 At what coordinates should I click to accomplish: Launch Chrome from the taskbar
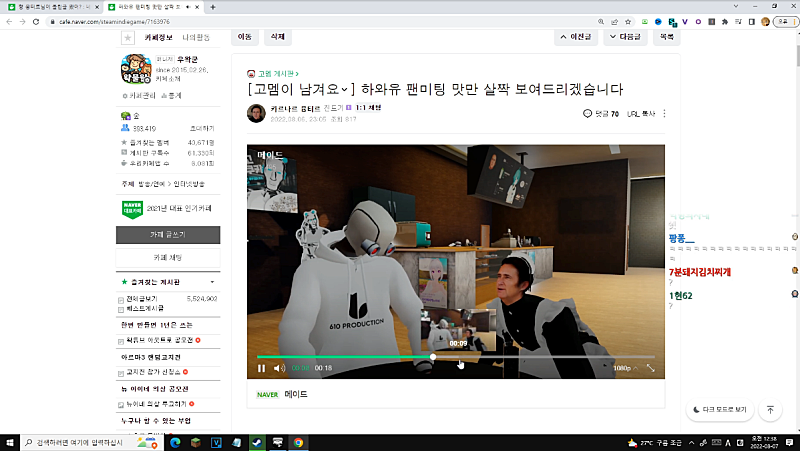(x=298, y=441)
